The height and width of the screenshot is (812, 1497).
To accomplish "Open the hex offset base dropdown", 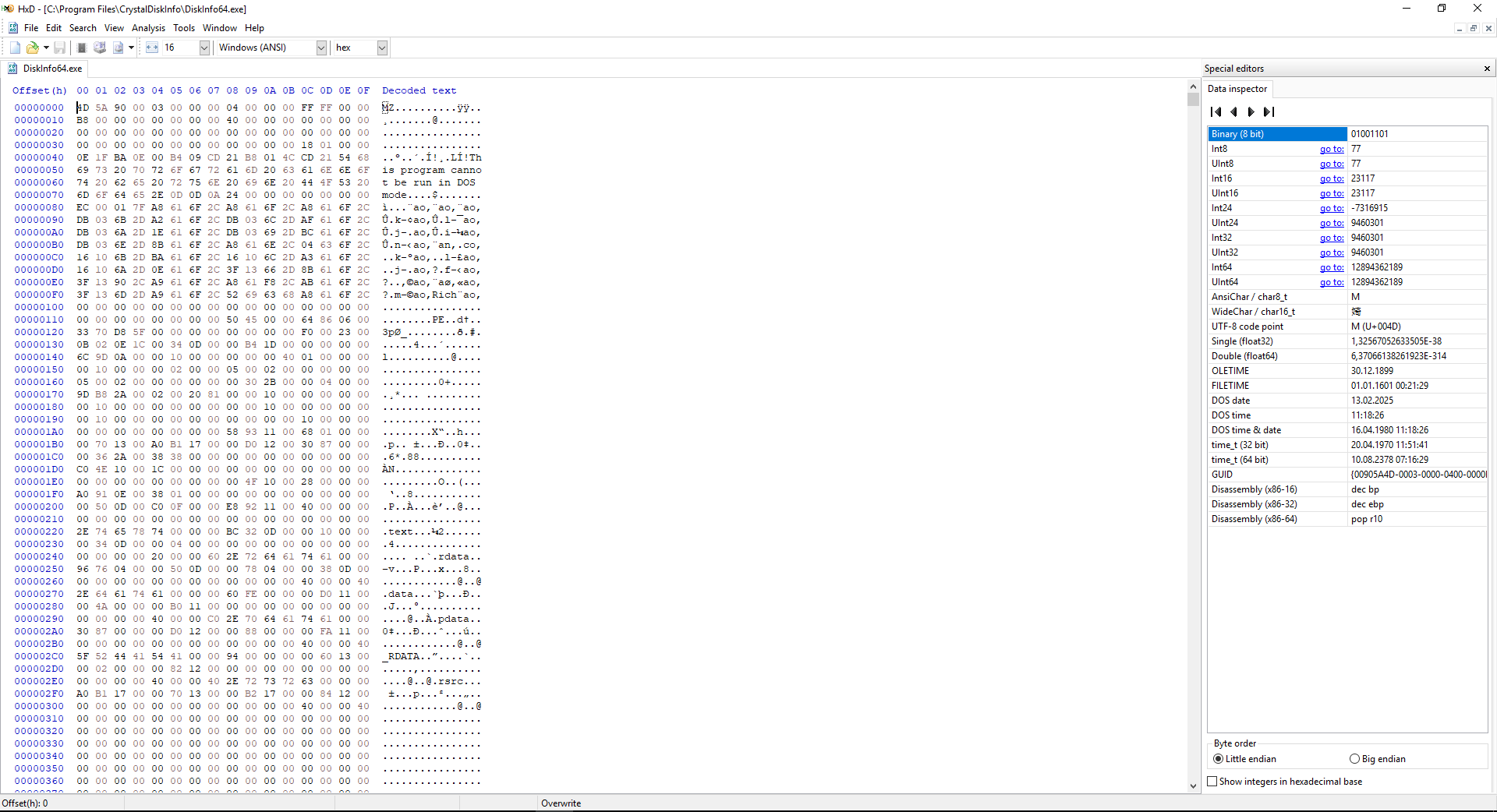I will point(382,48).
